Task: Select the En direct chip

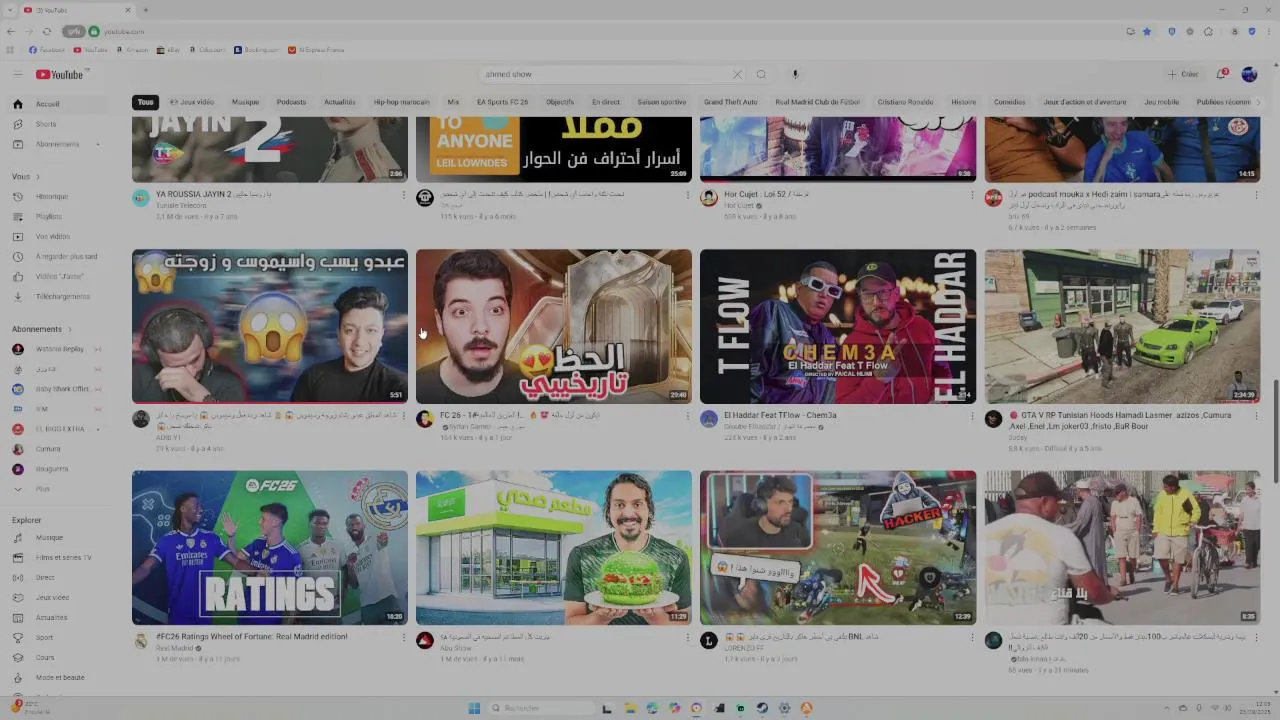Action: click(x=606, y=102)
